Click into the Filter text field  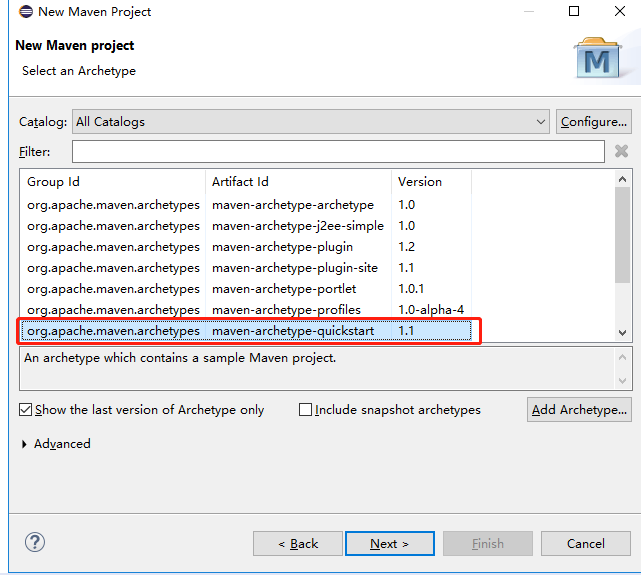tap(338, 151)
